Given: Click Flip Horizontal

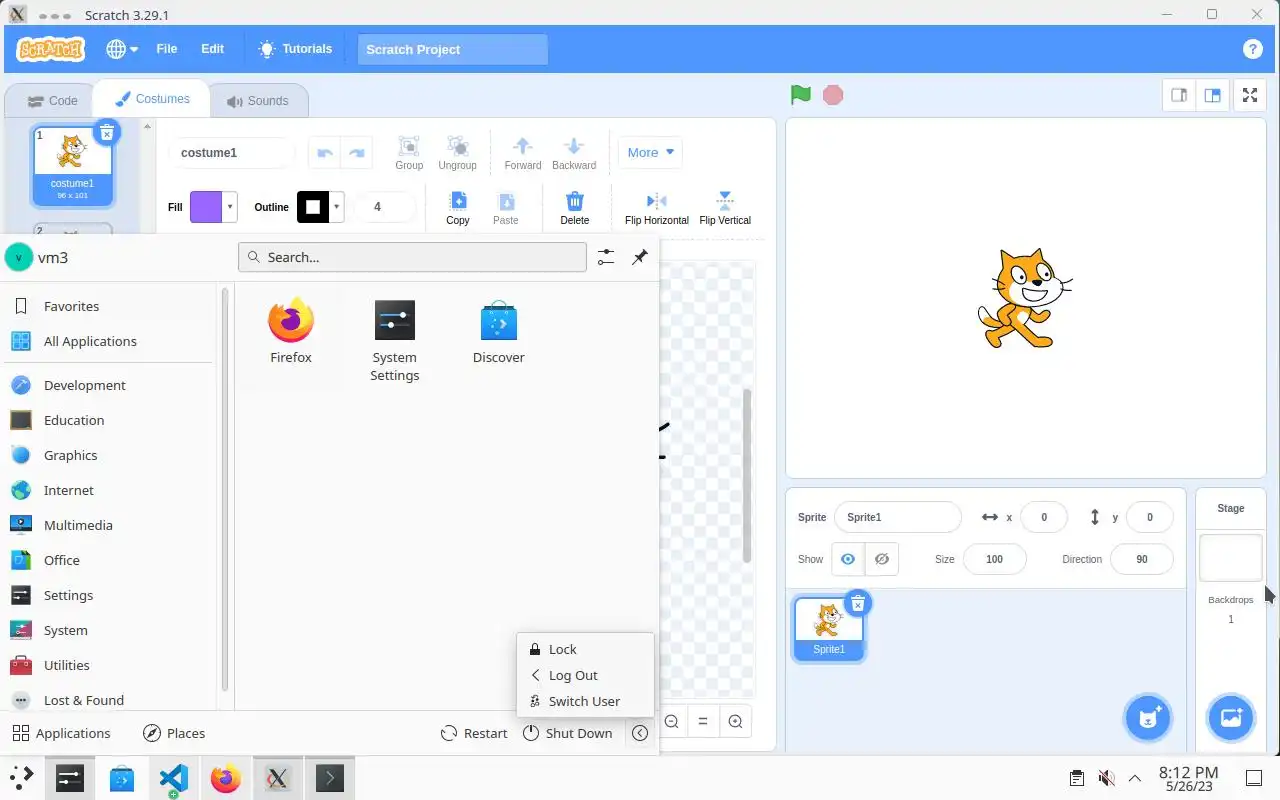Looking at the screenshot, I should 656,208.
